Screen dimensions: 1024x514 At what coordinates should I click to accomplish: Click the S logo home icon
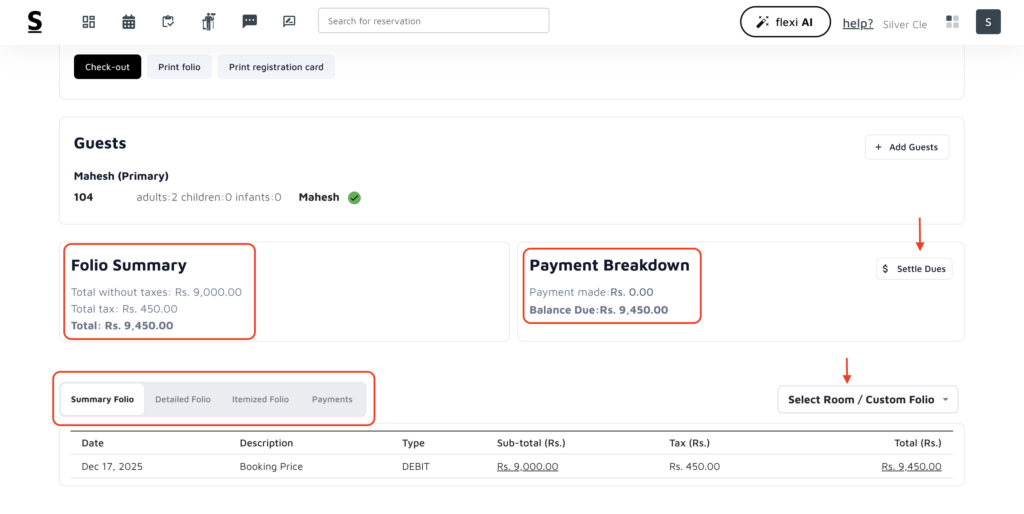(35, 22)
